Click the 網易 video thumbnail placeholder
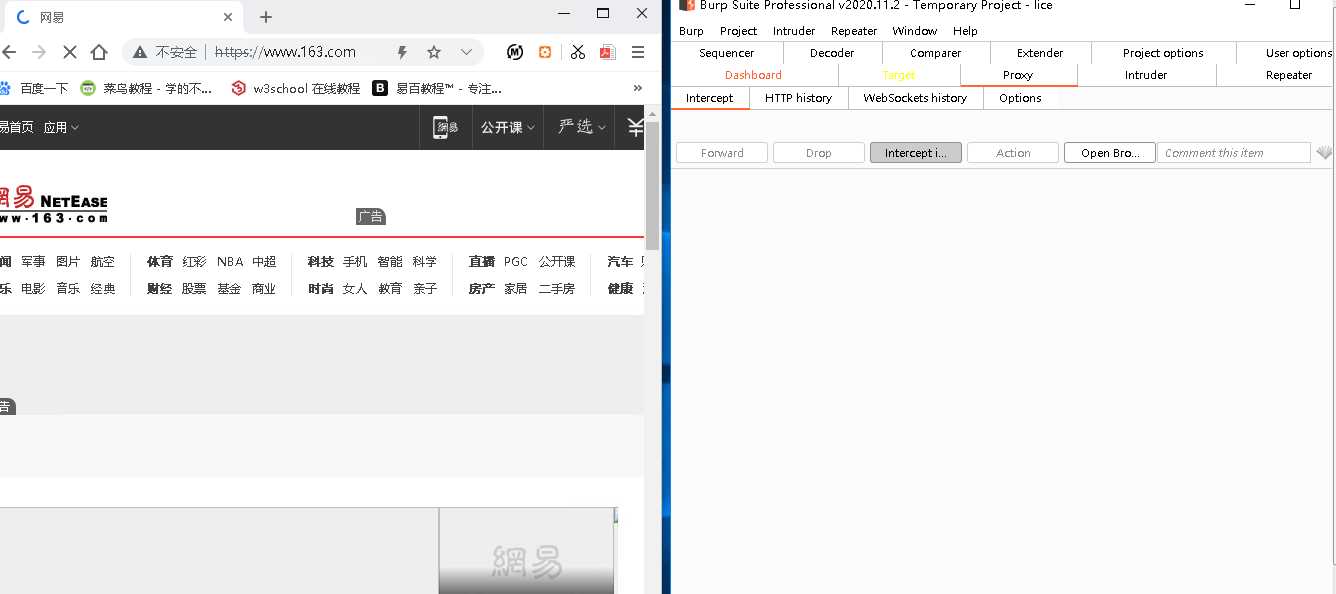Viewport: 1336px width, 594px height. tap(526, 551)
